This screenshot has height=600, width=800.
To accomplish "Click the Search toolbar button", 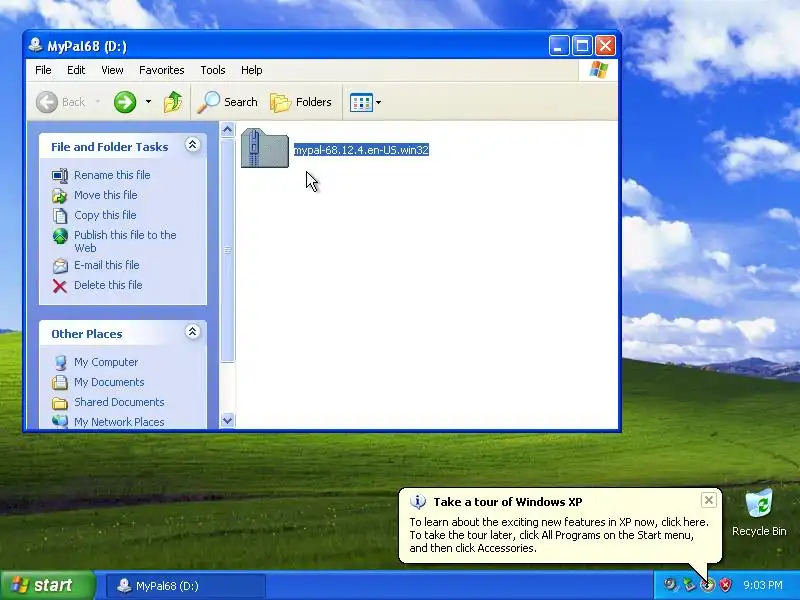I will coord(228,102).
